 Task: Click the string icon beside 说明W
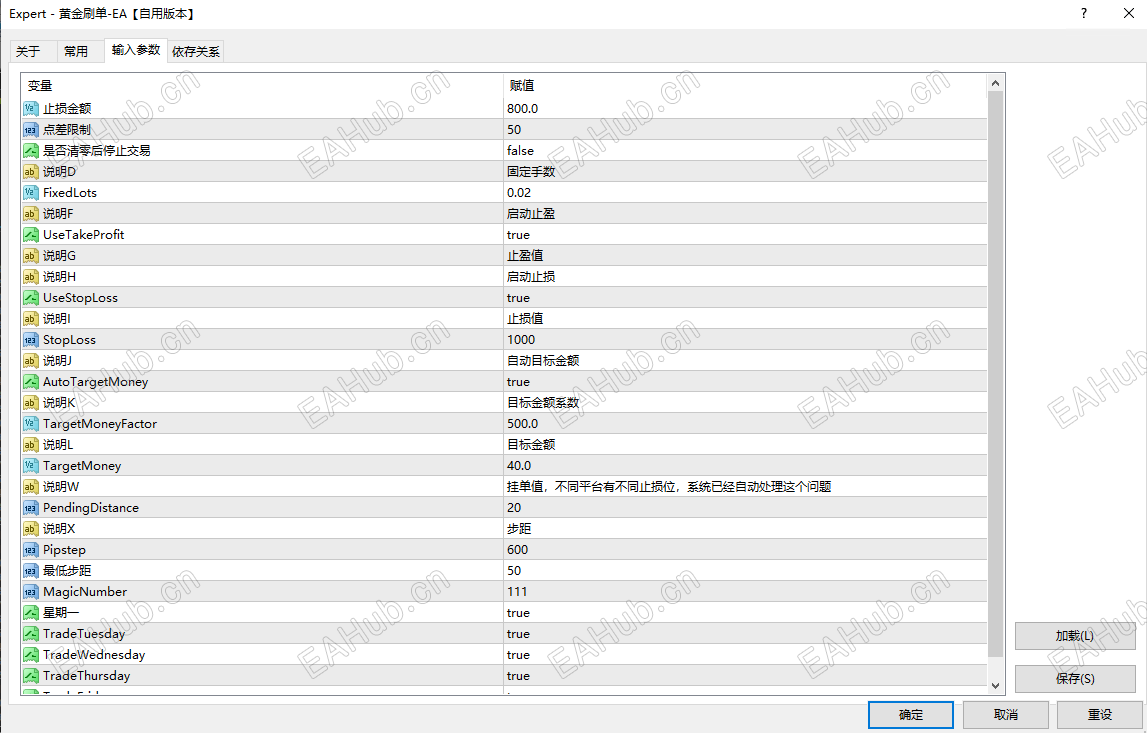[x=31, y=486]
